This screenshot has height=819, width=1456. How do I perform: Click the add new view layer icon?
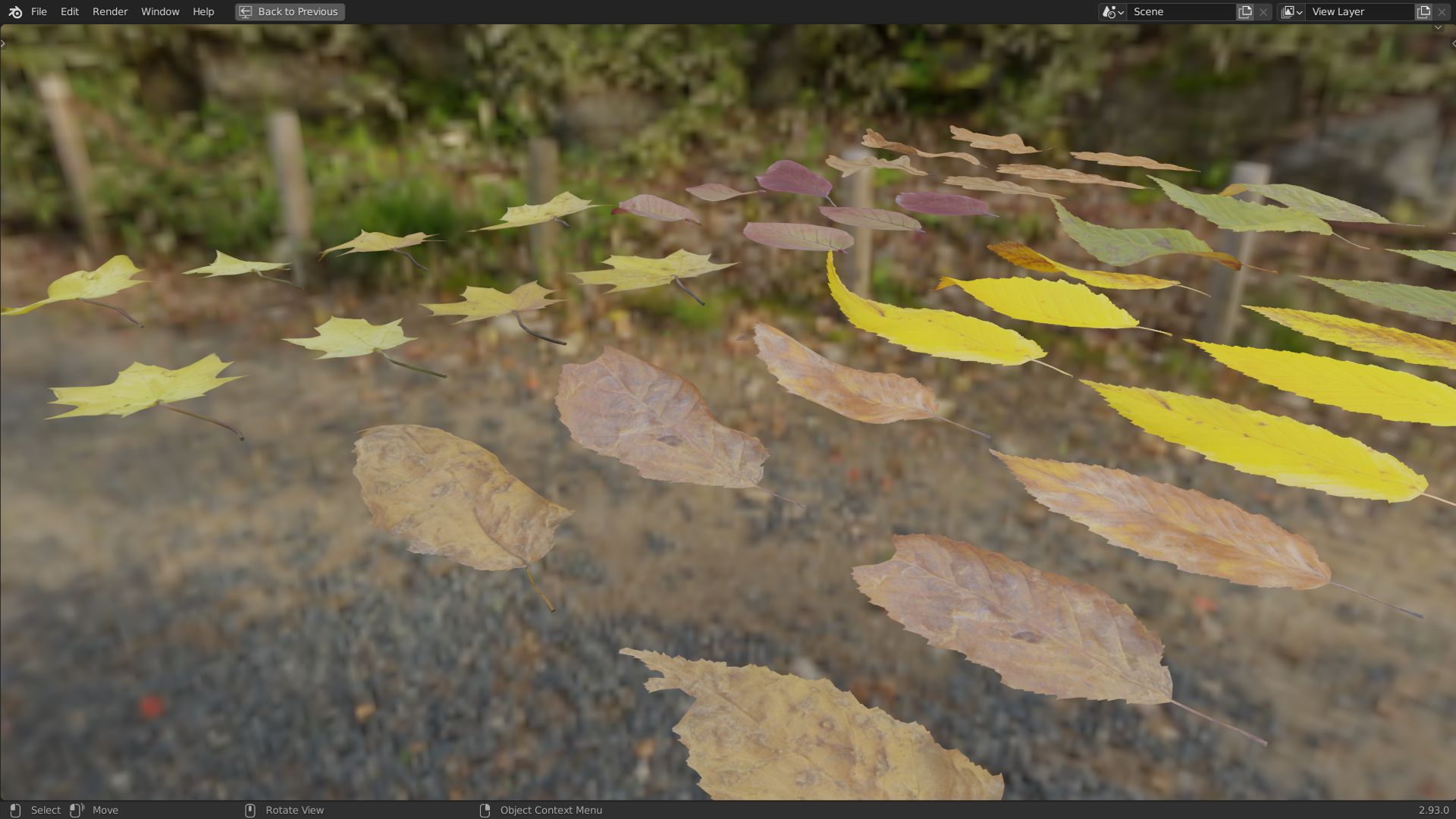tap(1423, 11)
